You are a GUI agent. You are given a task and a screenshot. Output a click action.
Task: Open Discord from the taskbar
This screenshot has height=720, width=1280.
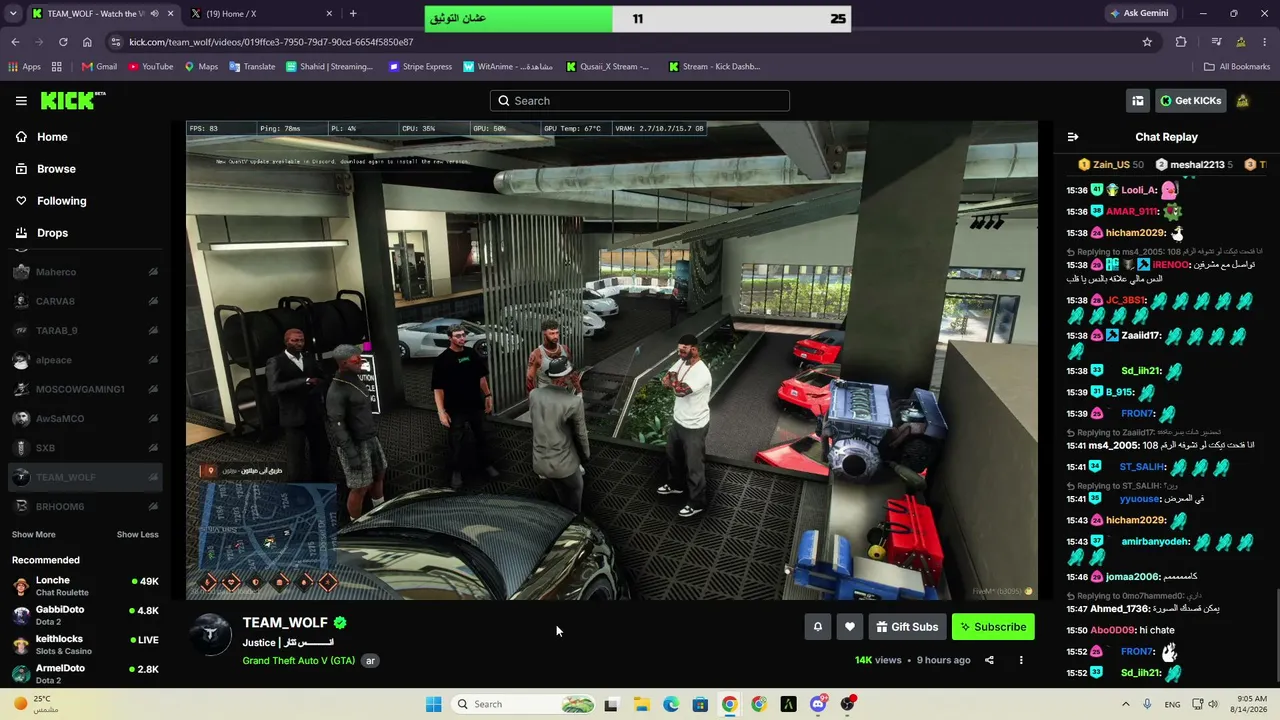[x=818, y=704]
